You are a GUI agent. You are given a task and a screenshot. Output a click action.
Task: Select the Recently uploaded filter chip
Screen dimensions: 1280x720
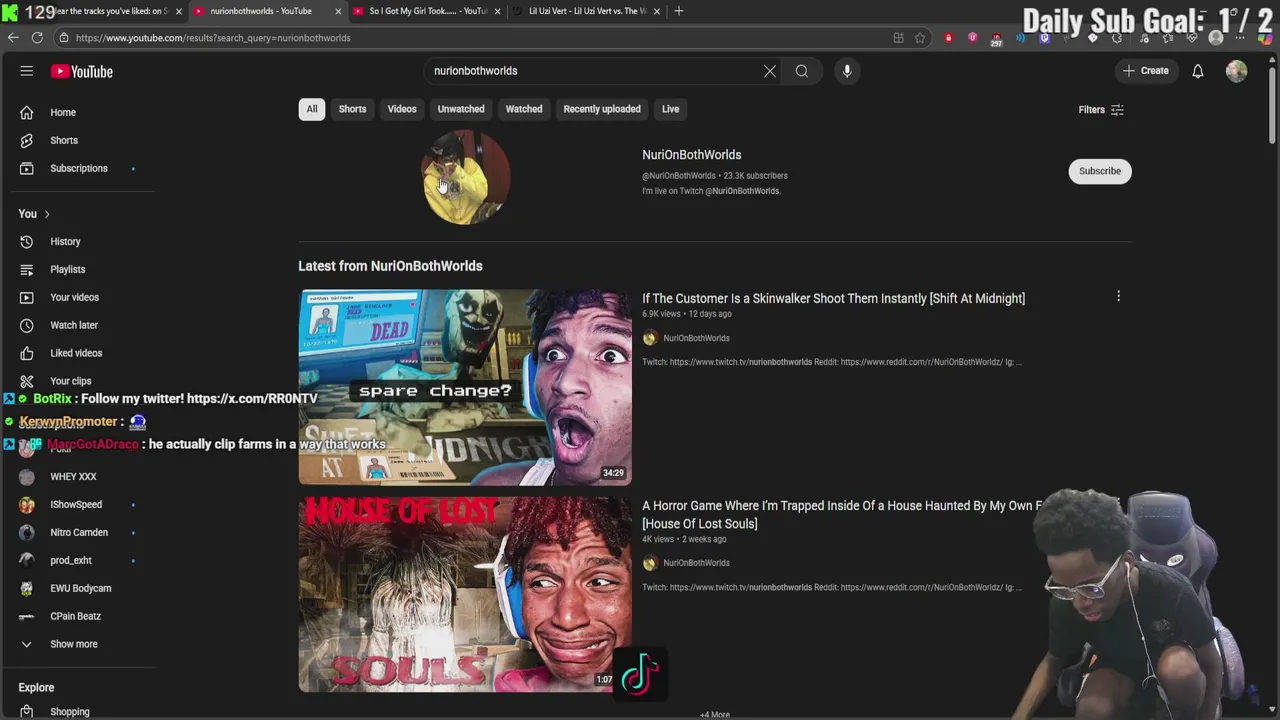[602, 109]
